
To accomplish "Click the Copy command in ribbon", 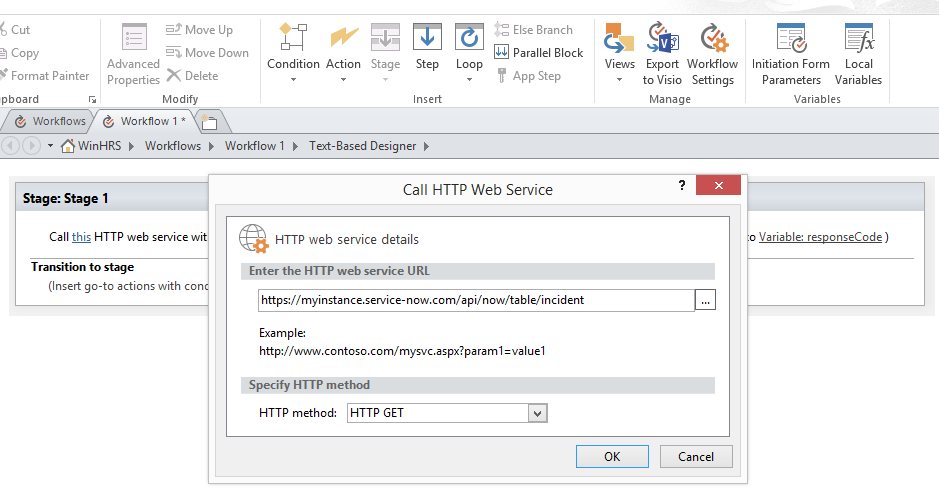I will [x=19, y=53].
